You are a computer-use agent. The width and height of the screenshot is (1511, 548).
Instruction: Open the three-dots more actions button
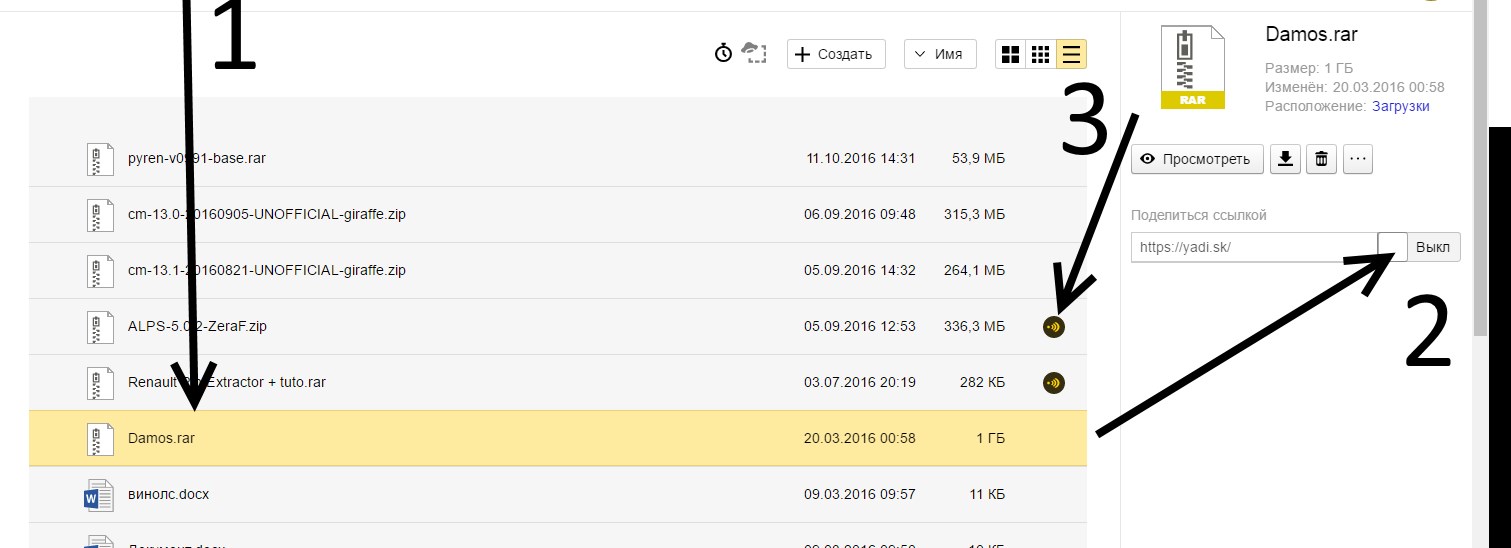pyautogui.click(x=1357, y=159)
